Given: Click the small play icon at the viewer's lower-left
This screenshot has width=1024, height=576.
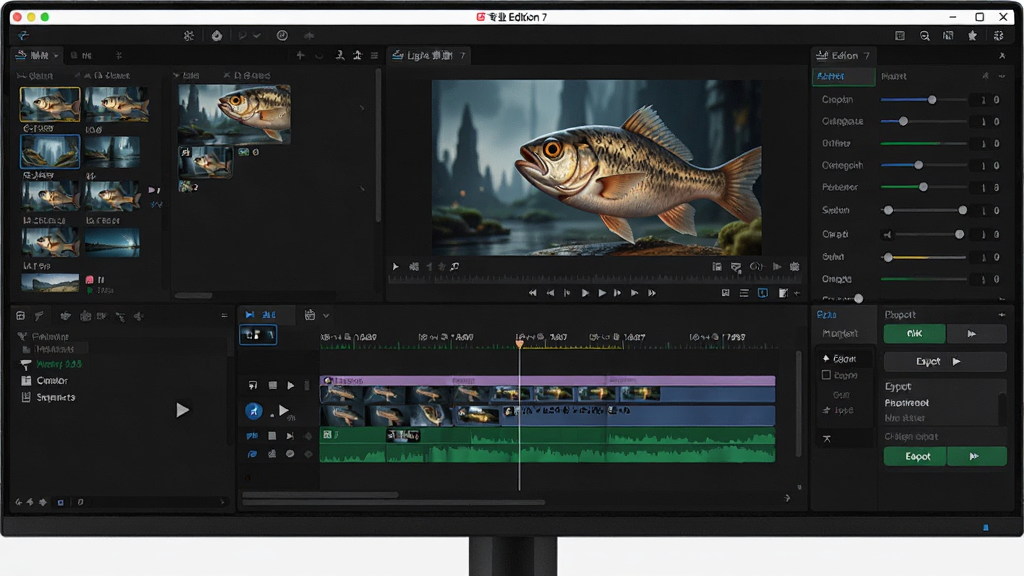Looking at the screenshot, I should [395, 266].
